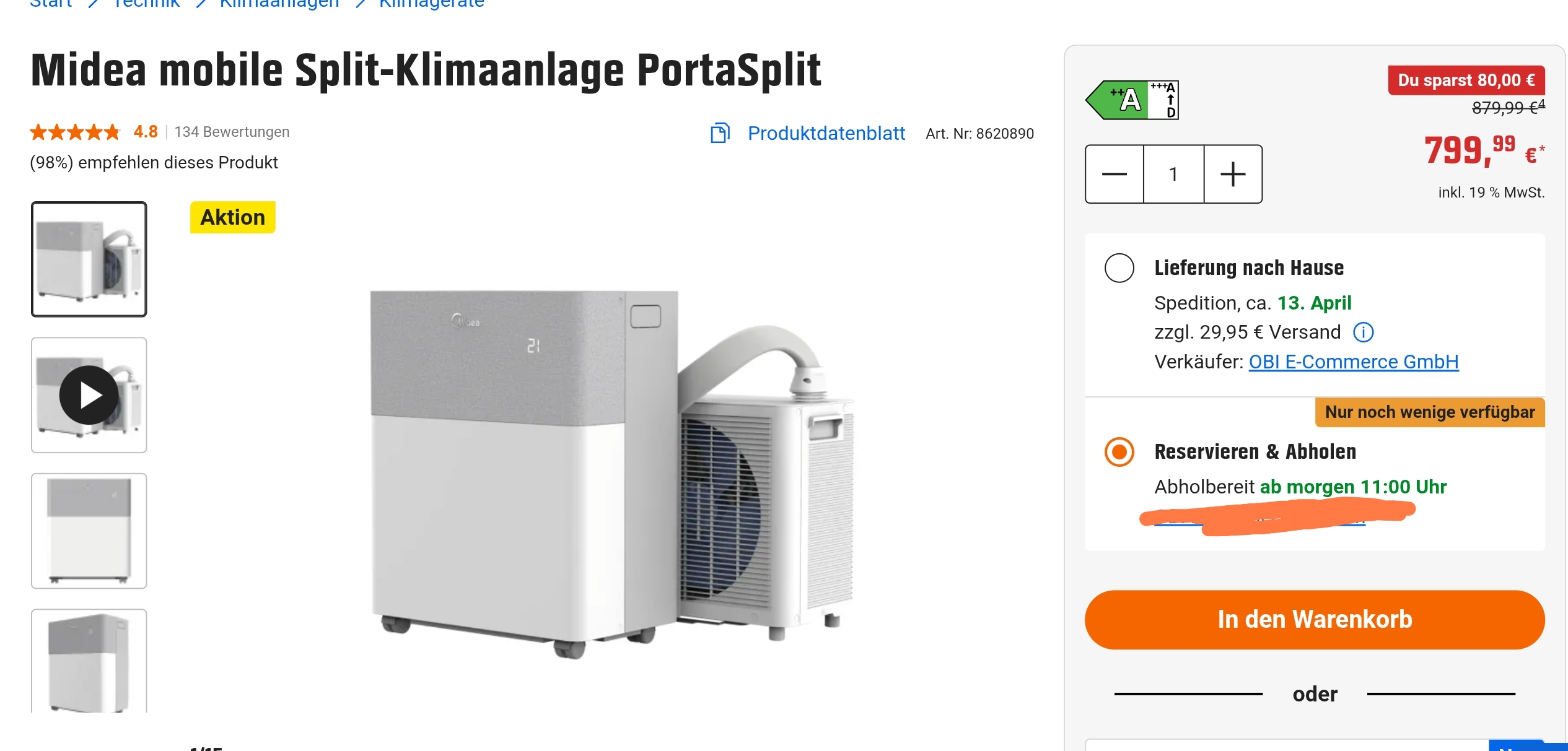1568x751 pixels.
Task: Open the Produktdatenblatt link
Action: [826, 133]
